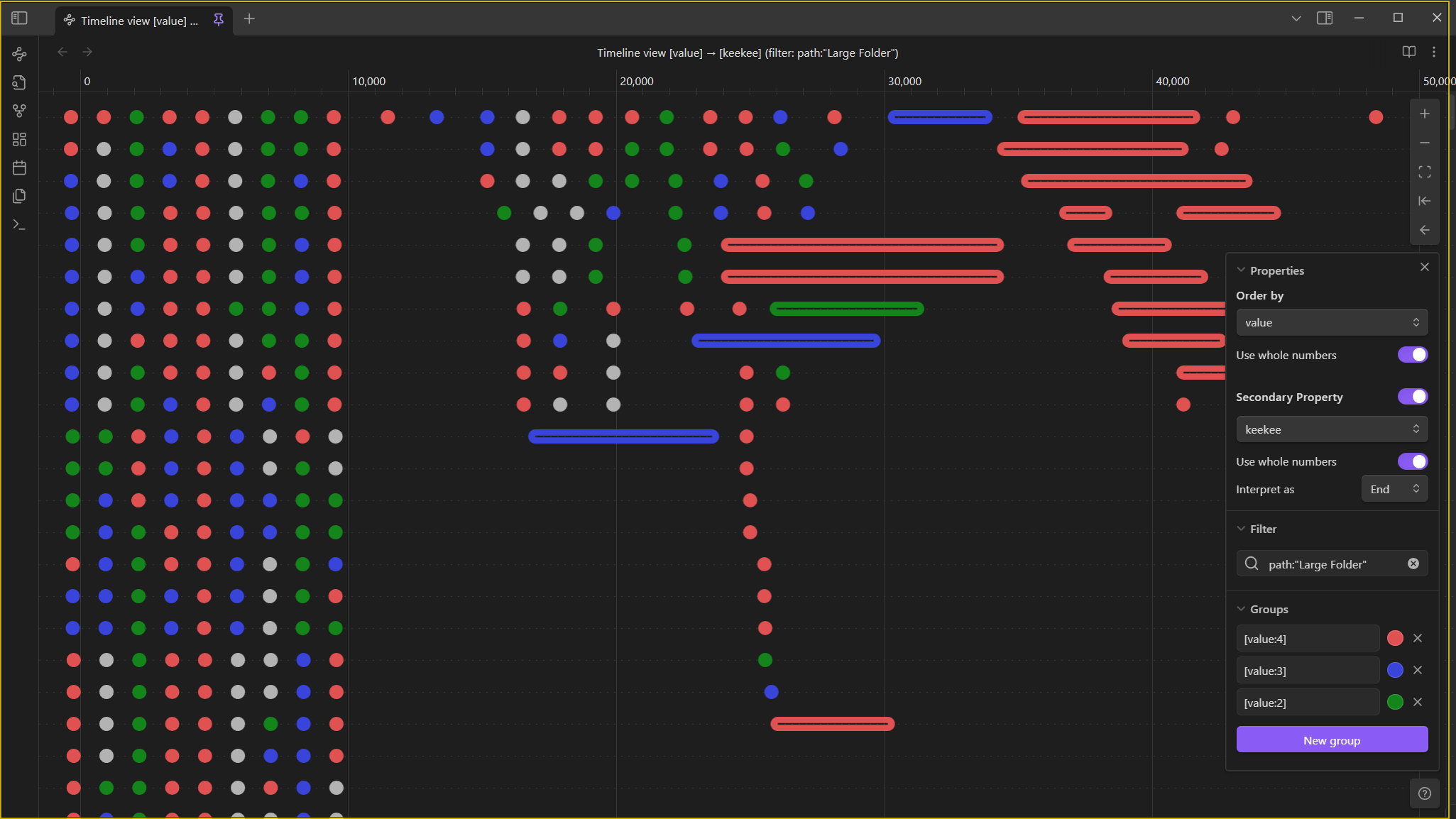This screenshot has width=1456, height=819.
Task: Open the keekee secondary property dropdown
Action: coord(1331,429)
